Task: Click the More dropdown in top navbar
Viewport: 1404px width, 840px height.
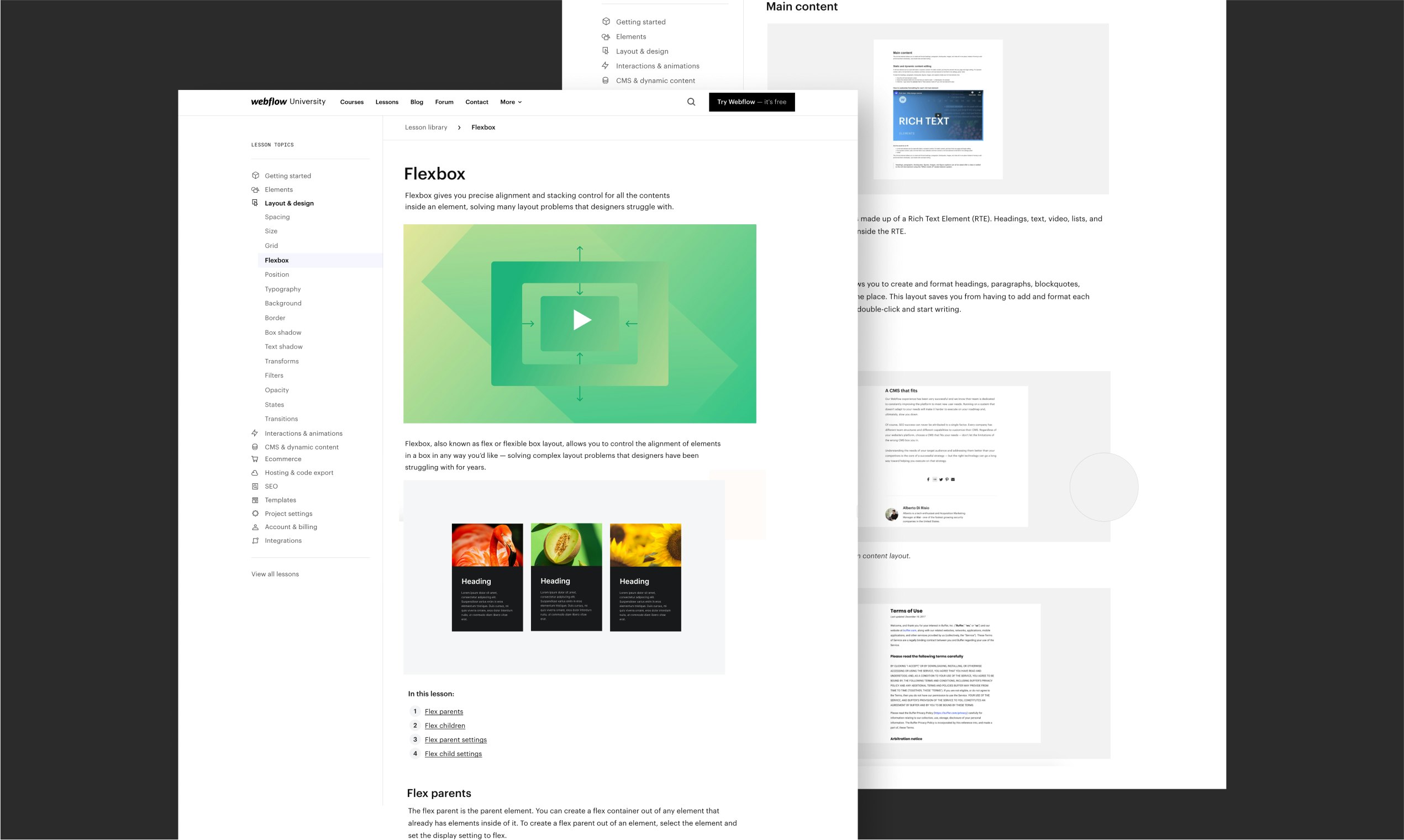Action: 509,102
